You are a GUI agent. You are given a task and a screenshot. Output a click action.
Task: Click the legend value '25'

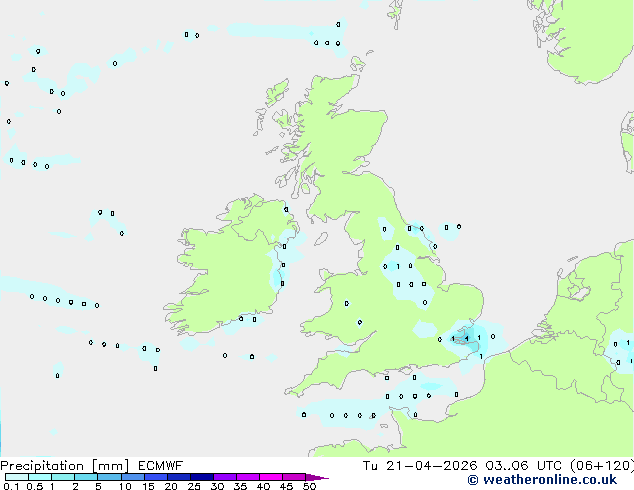pos(194,486)
